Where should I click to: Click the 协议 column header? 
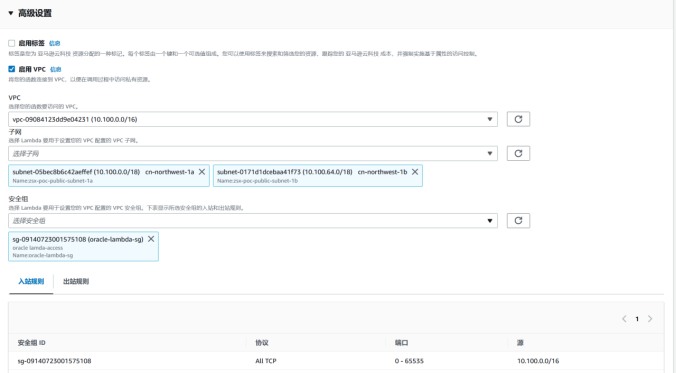(x=262, y=343)
